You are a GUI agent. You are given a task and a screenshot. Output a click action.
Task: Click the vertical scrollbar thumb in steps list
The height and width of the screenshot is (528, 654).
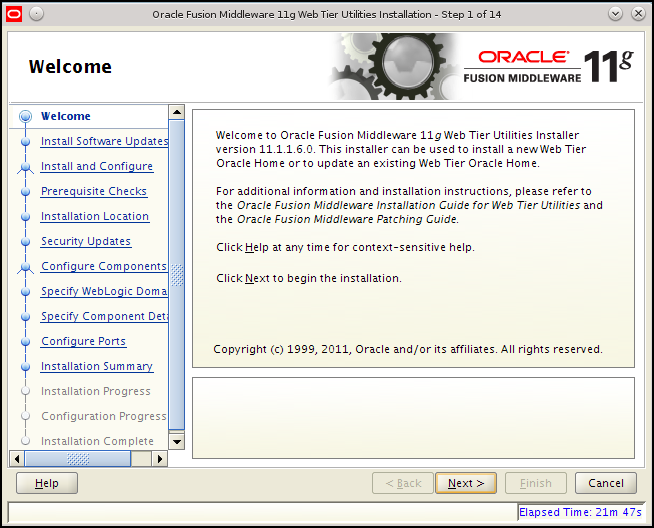coord(177,275)
